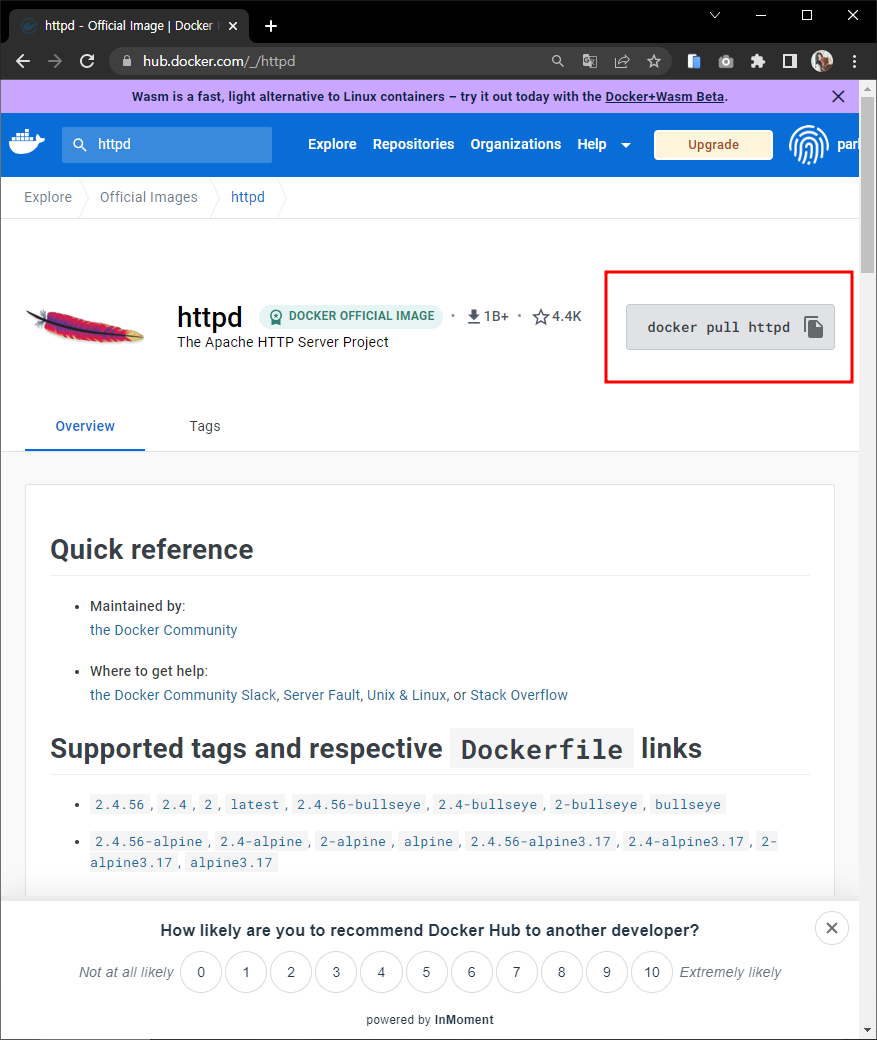Open the Chrome profile avatar
Screen dimensions: 877x1040
point(821,61)
